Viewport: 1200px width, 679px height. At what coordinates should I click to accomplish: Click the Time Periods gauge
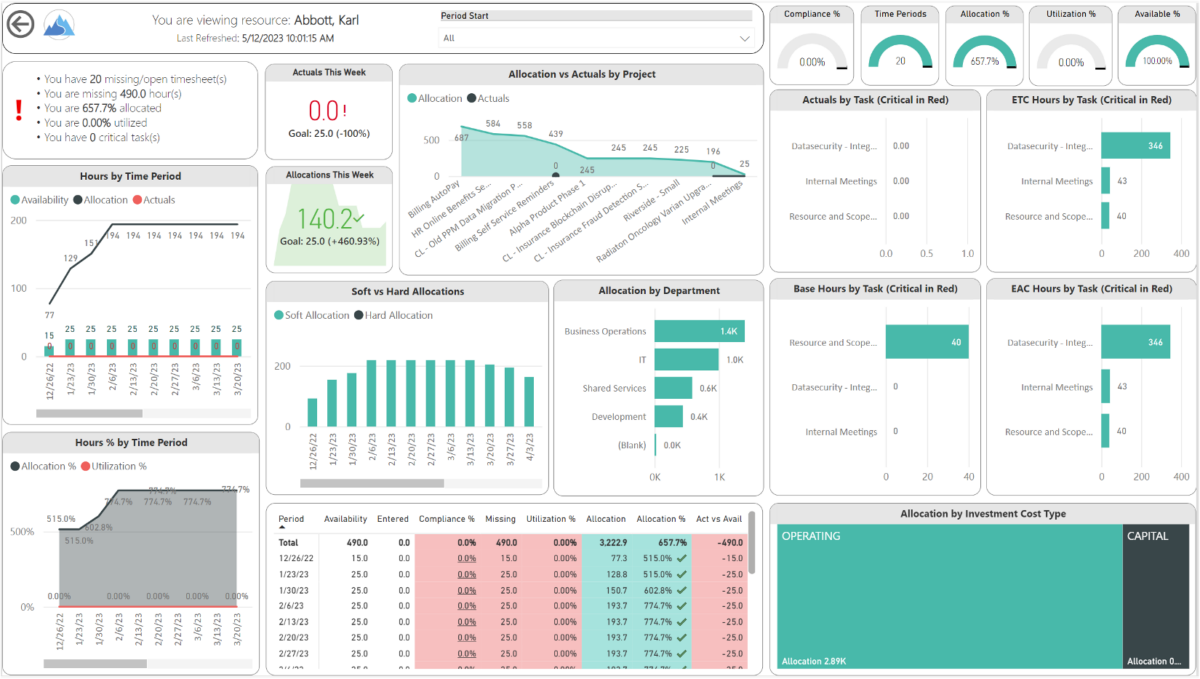(898, 48)
